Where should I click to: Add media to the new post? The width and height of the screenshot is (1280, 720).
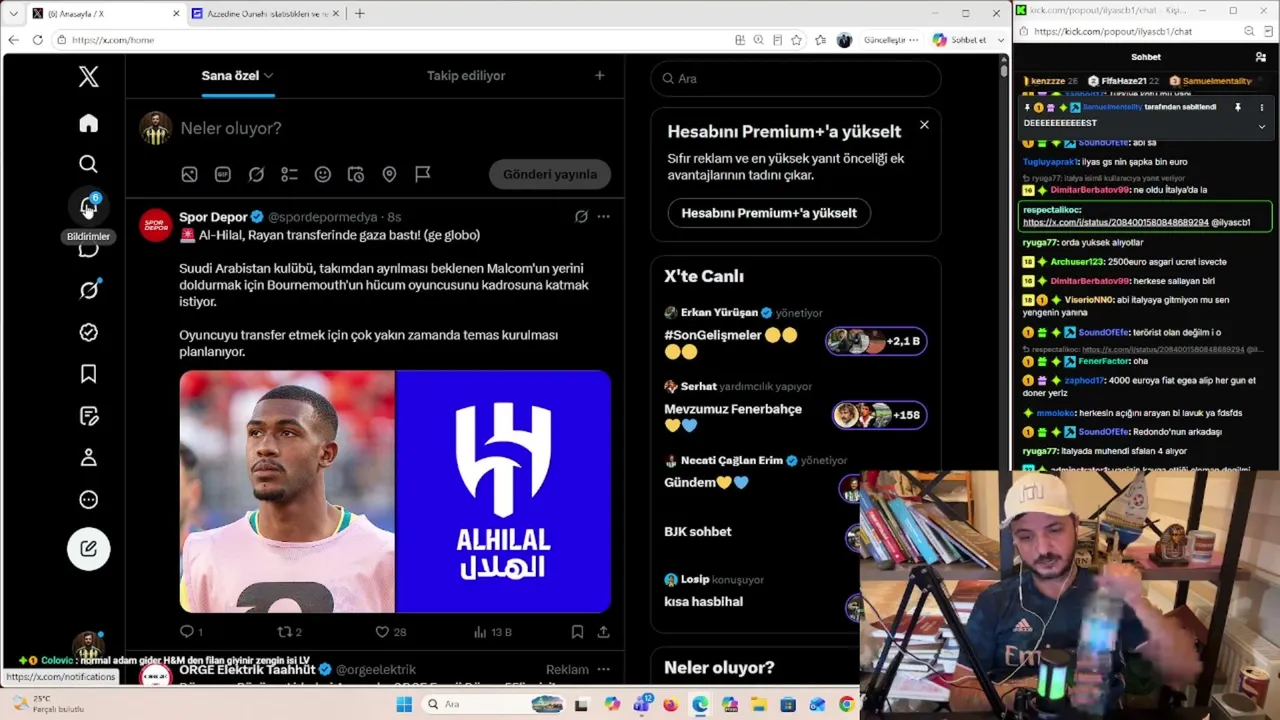point(189,174)
